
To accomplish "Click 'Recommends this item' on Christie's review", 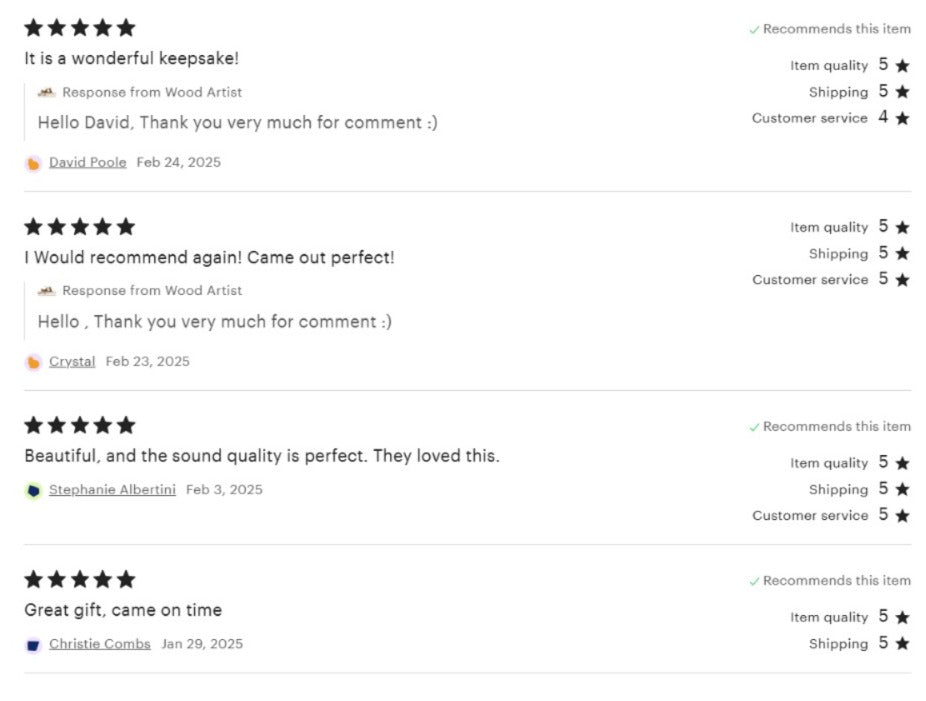I will [830, 581].
